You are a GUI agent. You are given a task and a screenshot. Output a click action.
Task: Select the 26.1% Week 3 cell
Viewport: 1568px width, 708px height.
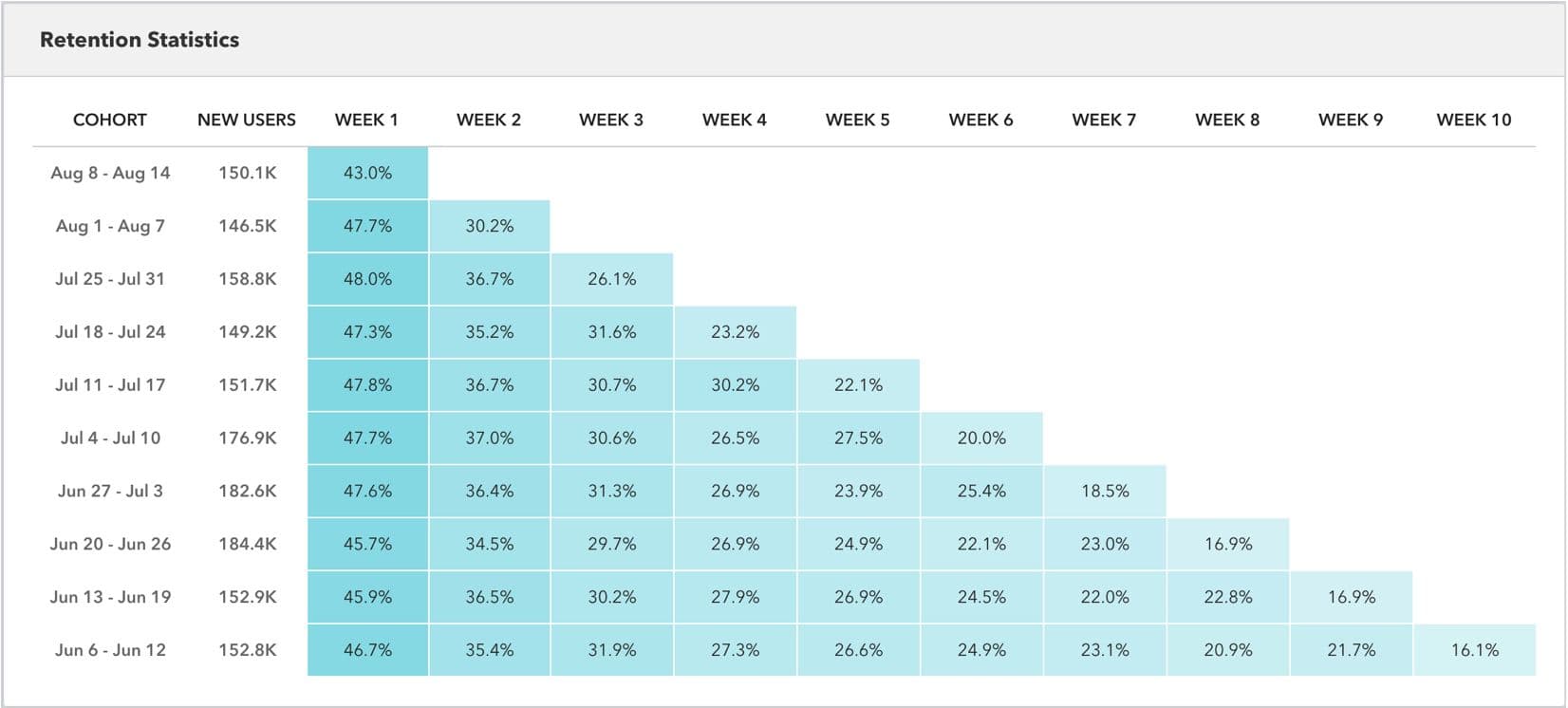pyautogui.click(x=612, y=279)
